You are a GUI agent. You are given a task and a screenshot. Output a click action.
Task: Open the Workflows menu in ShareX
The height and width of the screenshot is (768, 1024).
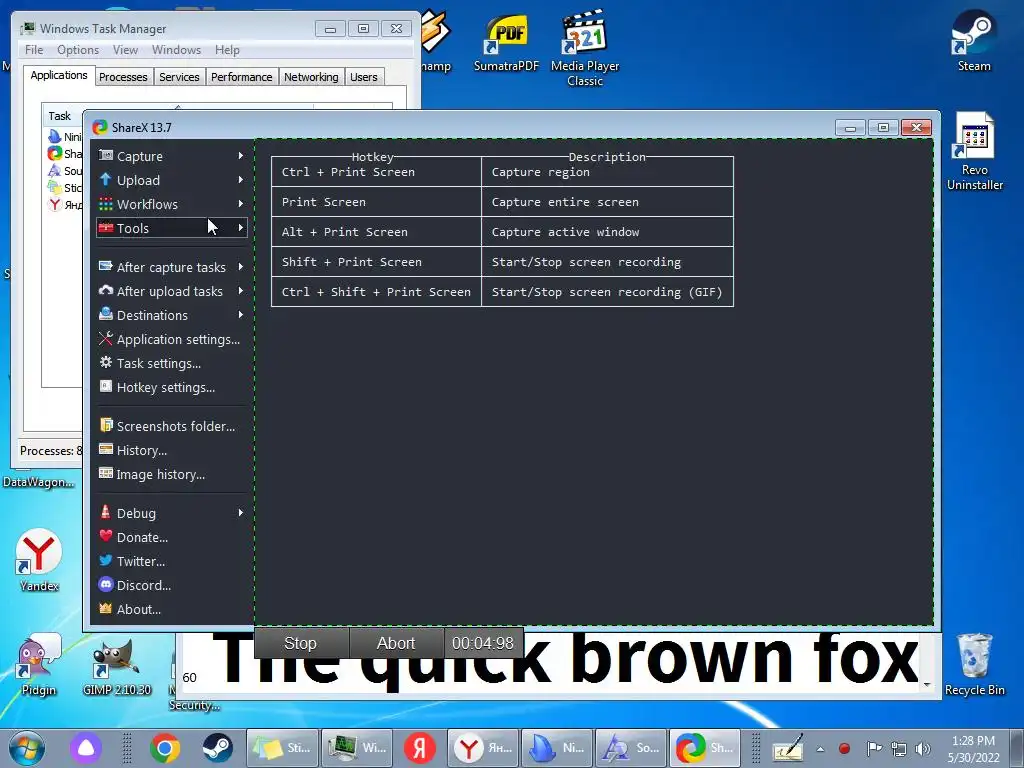(171, 204)
